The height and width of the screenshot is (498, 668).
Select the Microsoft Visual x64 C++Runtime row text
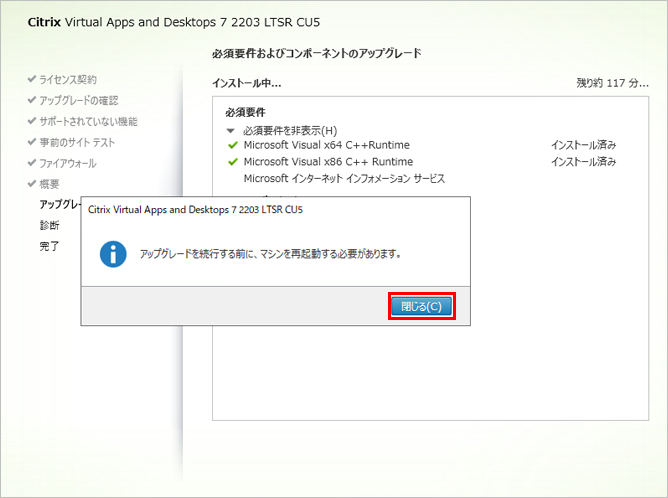pyautogui.click(x=326, y=145)
